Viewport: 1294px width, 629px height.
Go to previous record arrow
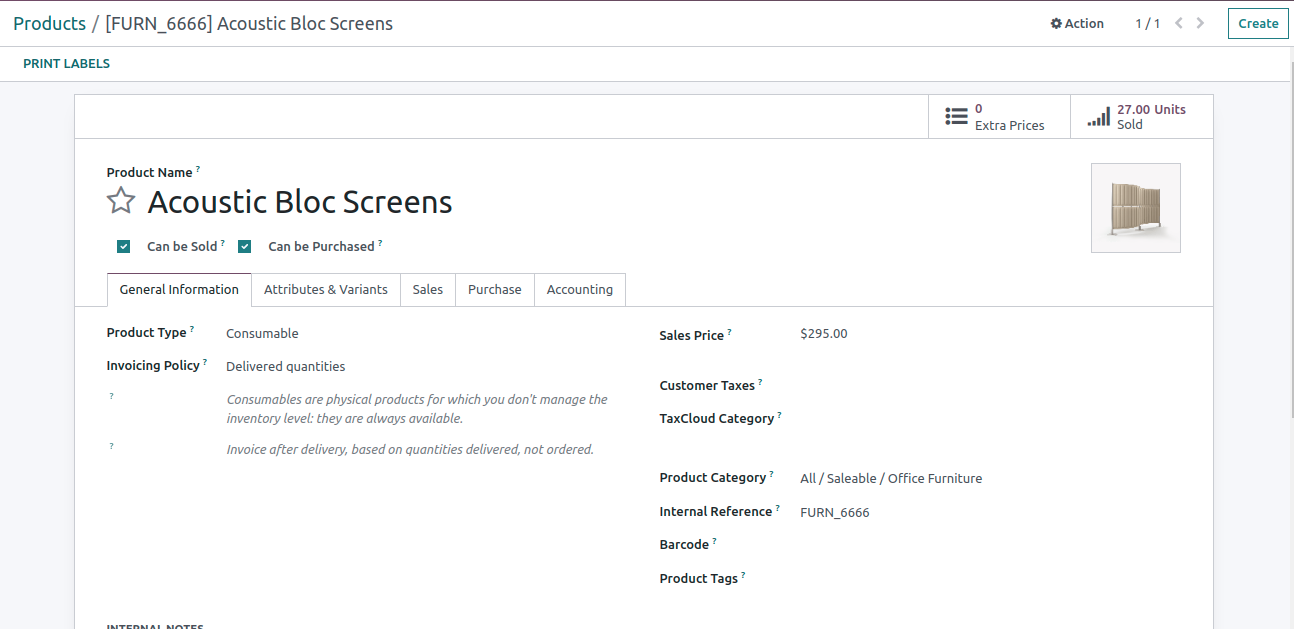pyautogui.click(x=1179, y=23)
